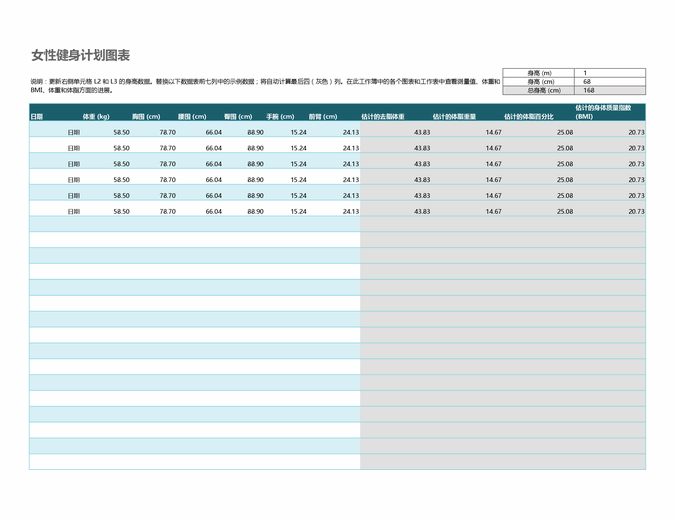Click the 日期 column header
675x520 pixels.
pos(37,117)
